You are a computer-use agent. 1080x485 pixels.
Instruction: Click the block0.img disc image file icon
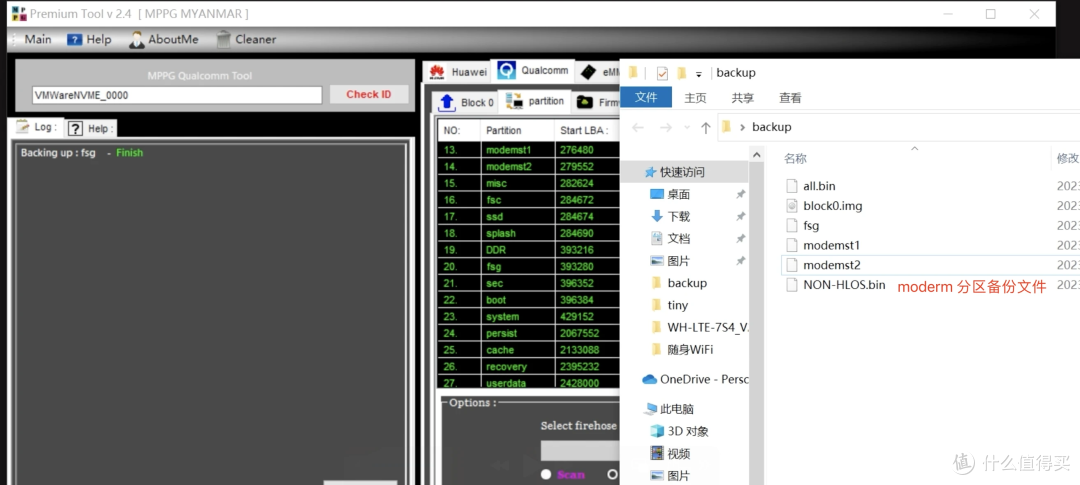(790, 205)
